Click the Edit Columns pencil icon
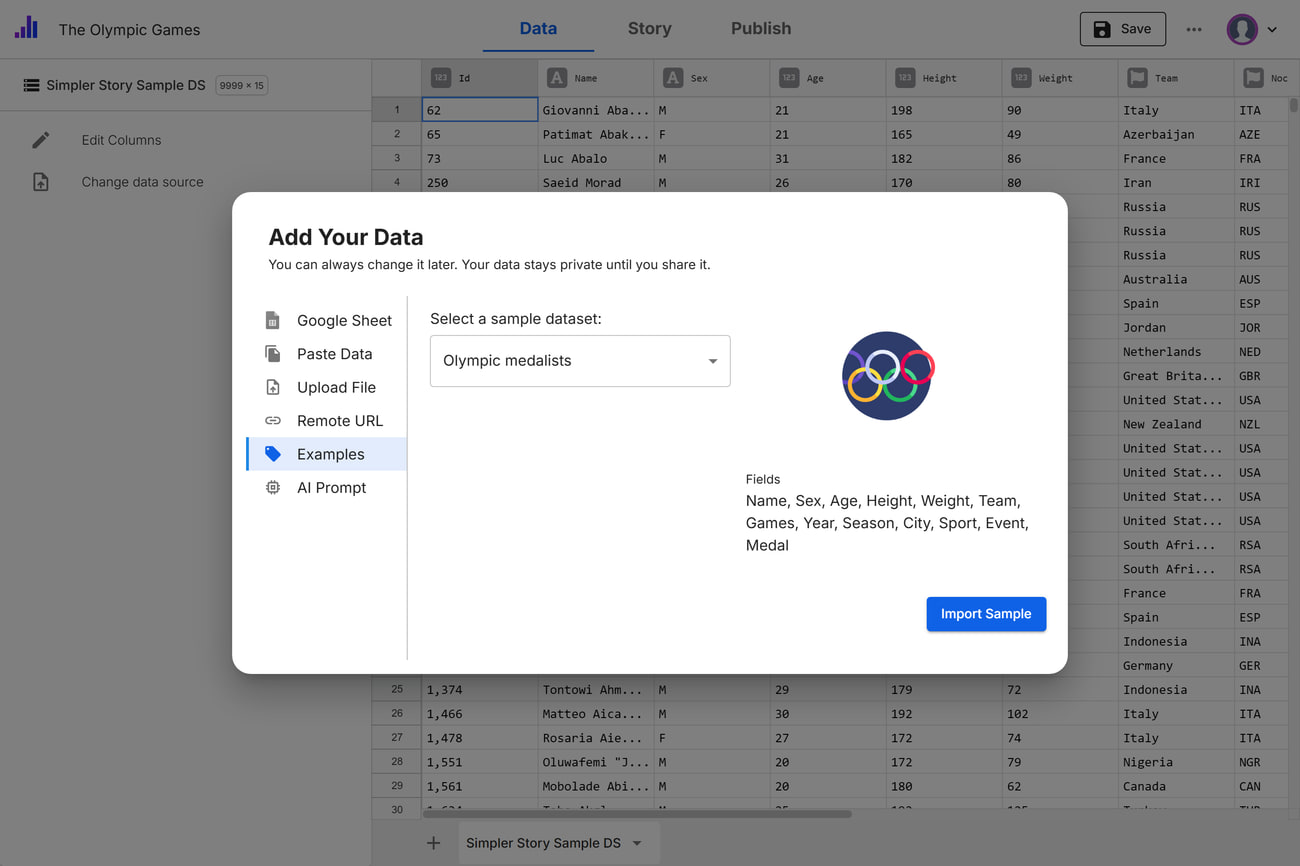Viewport: 1300px width, 866px height. tap(41, 140)
